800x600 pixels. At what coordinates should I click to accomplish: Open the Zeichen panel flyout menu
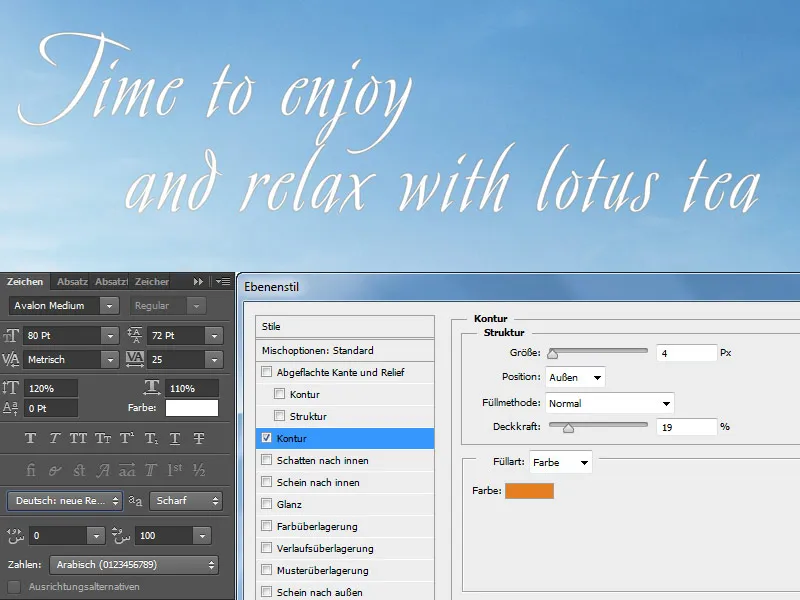(222, 282)
